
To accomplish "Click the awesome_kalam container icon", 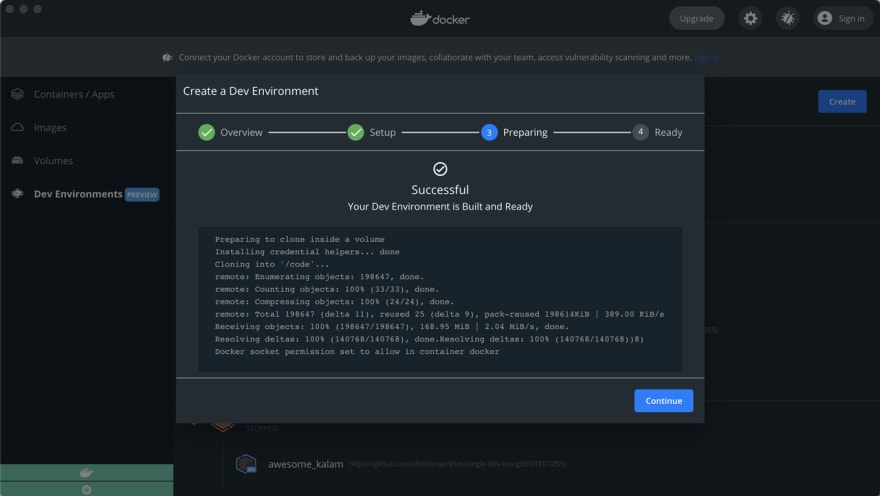I will (x=246, y=464).
